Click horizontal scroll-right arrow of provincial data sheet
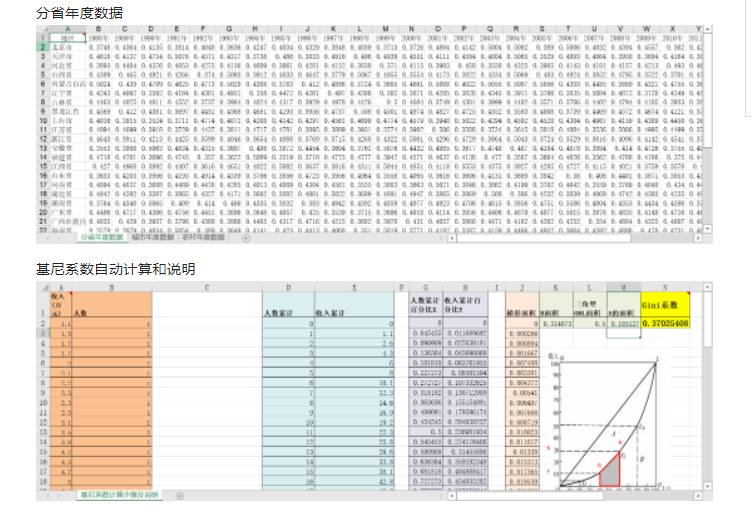 tap(698, 238)
